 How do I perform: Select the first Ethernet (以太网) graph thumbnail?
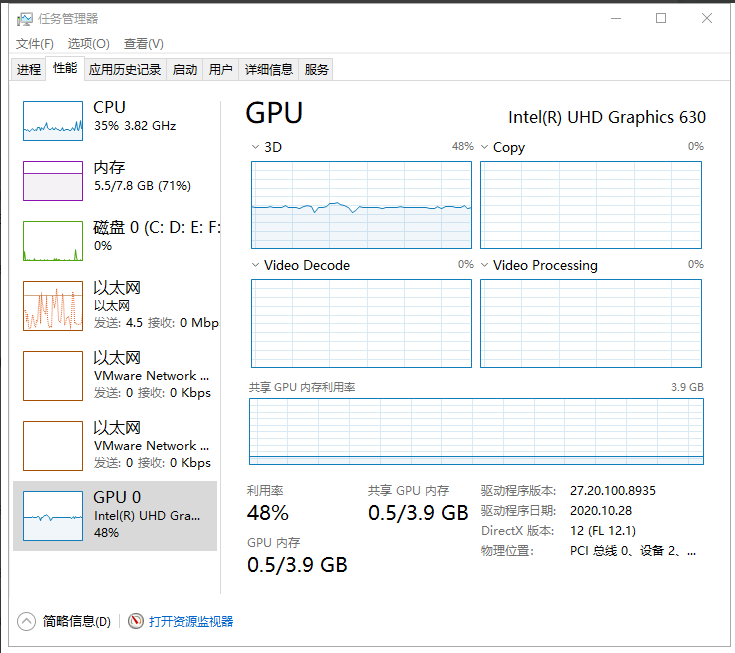(x=53, y=306)
